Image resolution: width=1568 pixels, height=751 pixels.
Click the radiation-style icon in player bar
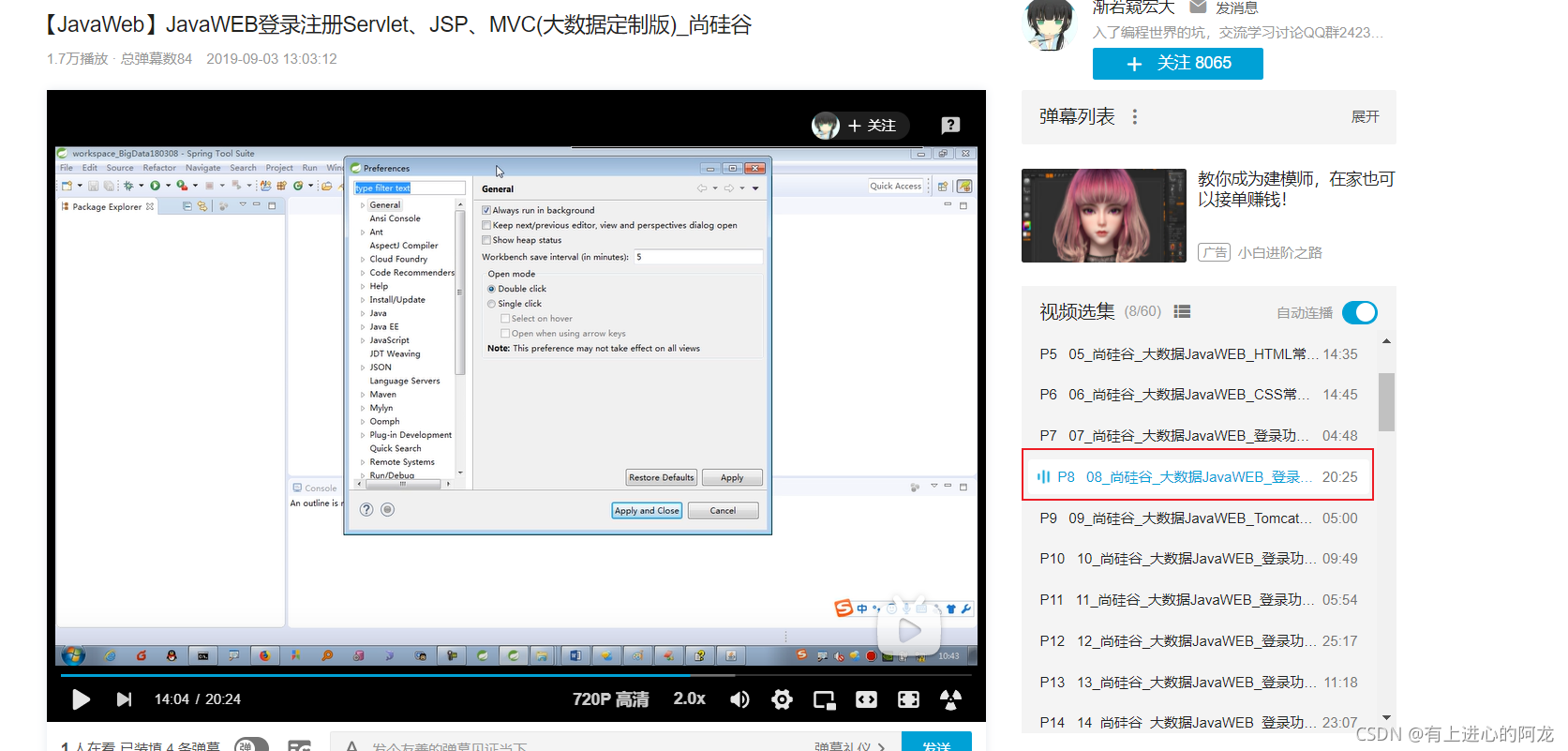(x=950, y=699)
